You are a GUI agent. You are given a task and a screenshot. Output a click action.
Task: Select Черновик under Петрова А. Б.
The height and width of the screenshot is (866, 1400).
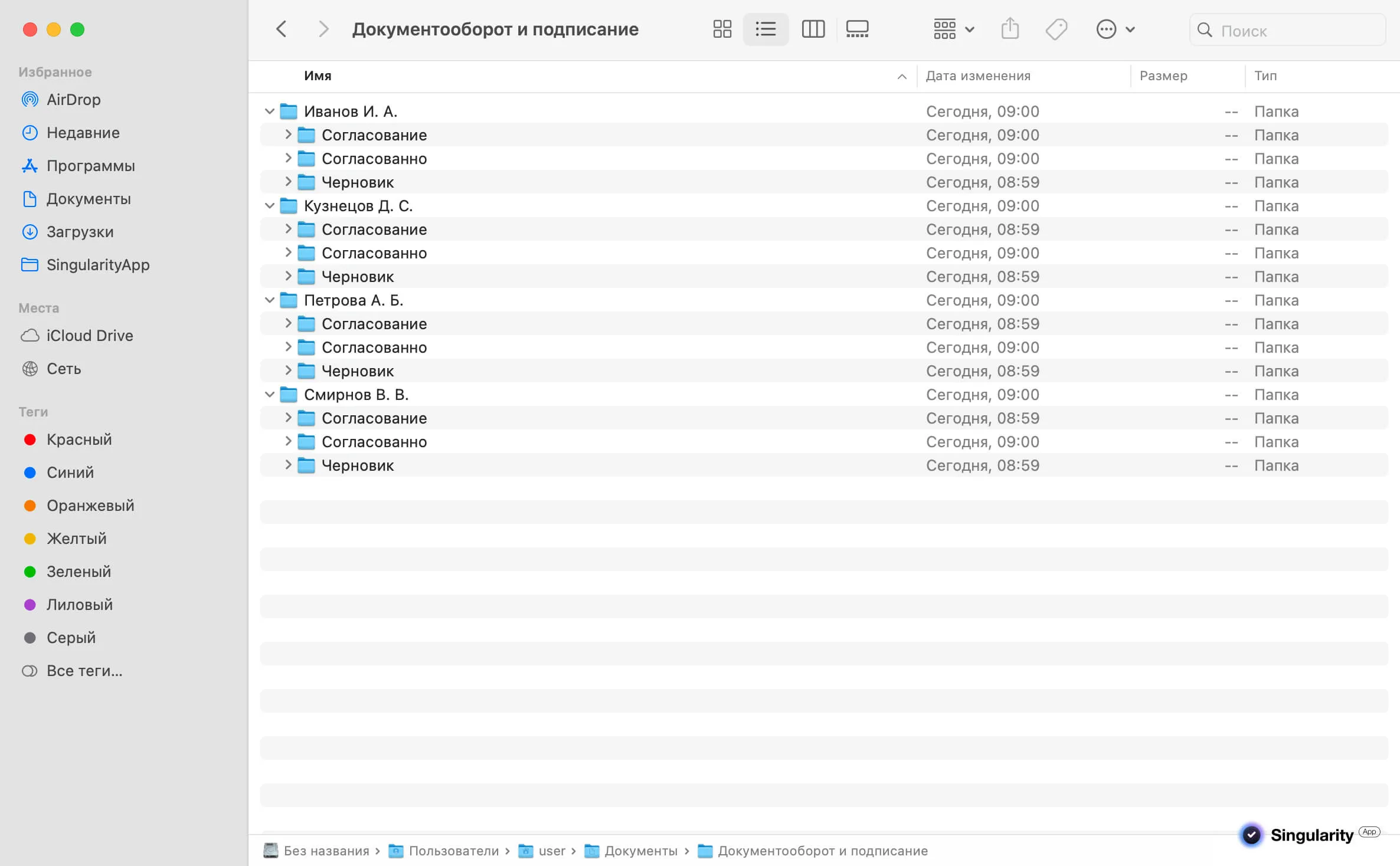click(824, 370)
